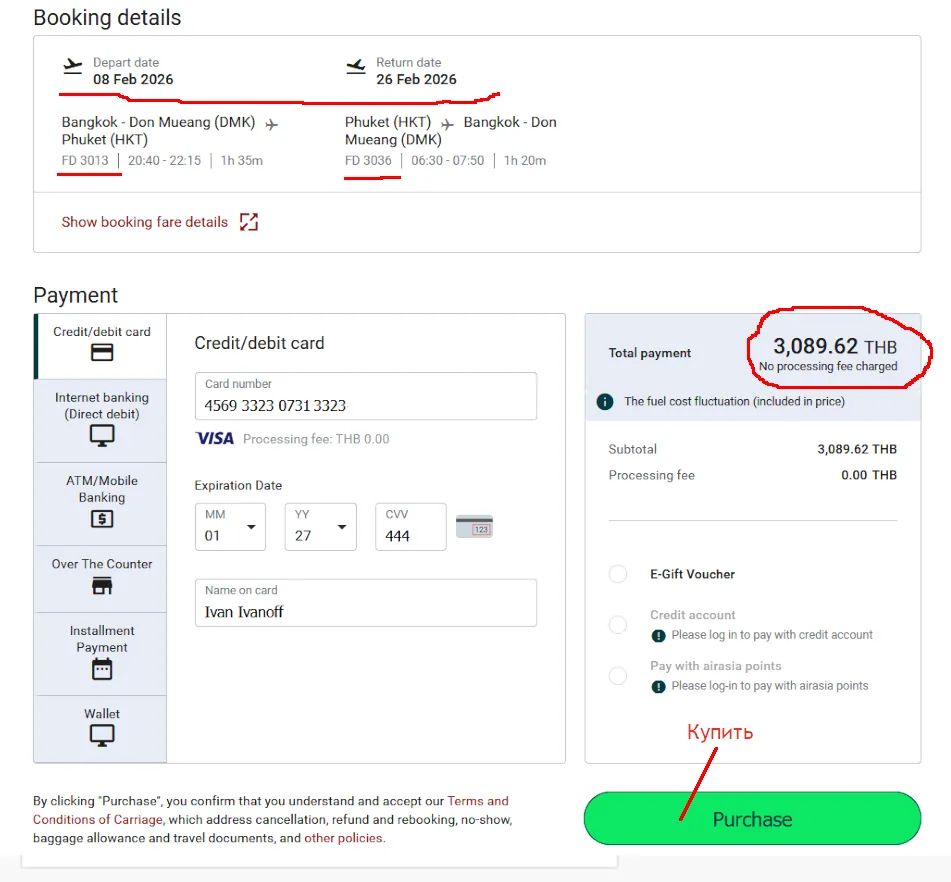951x882 pixels.
Task: Show booking fare details
Action: [145, 222]
